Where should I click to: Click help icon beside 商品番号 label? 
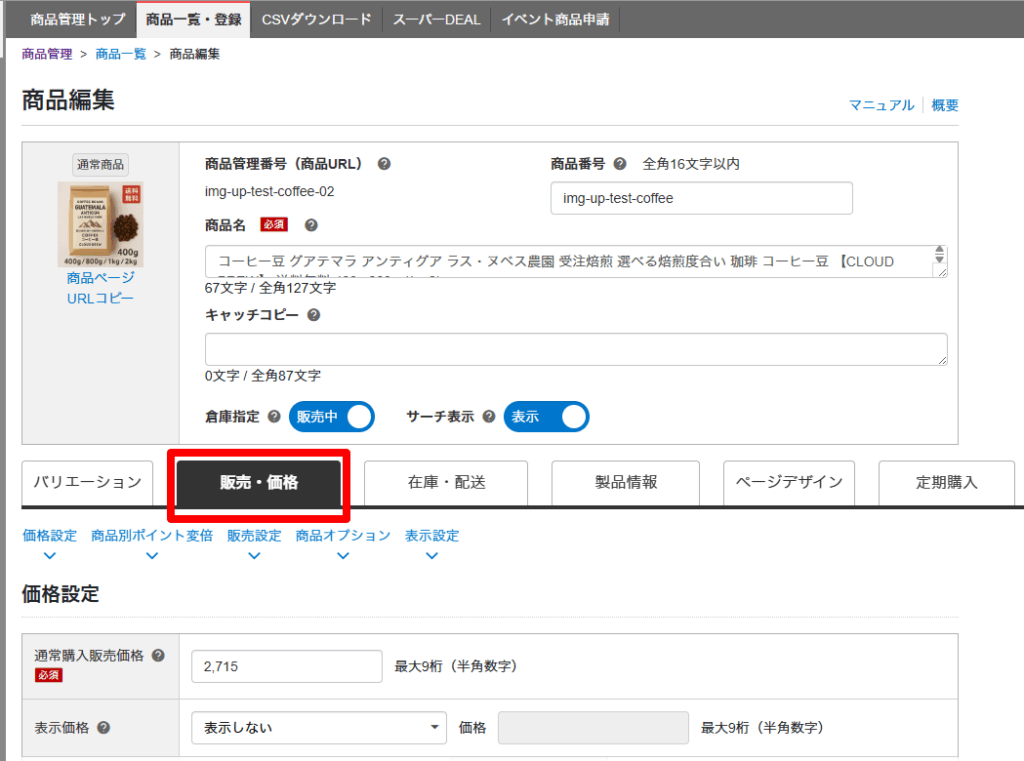click(x=620, y=164)
